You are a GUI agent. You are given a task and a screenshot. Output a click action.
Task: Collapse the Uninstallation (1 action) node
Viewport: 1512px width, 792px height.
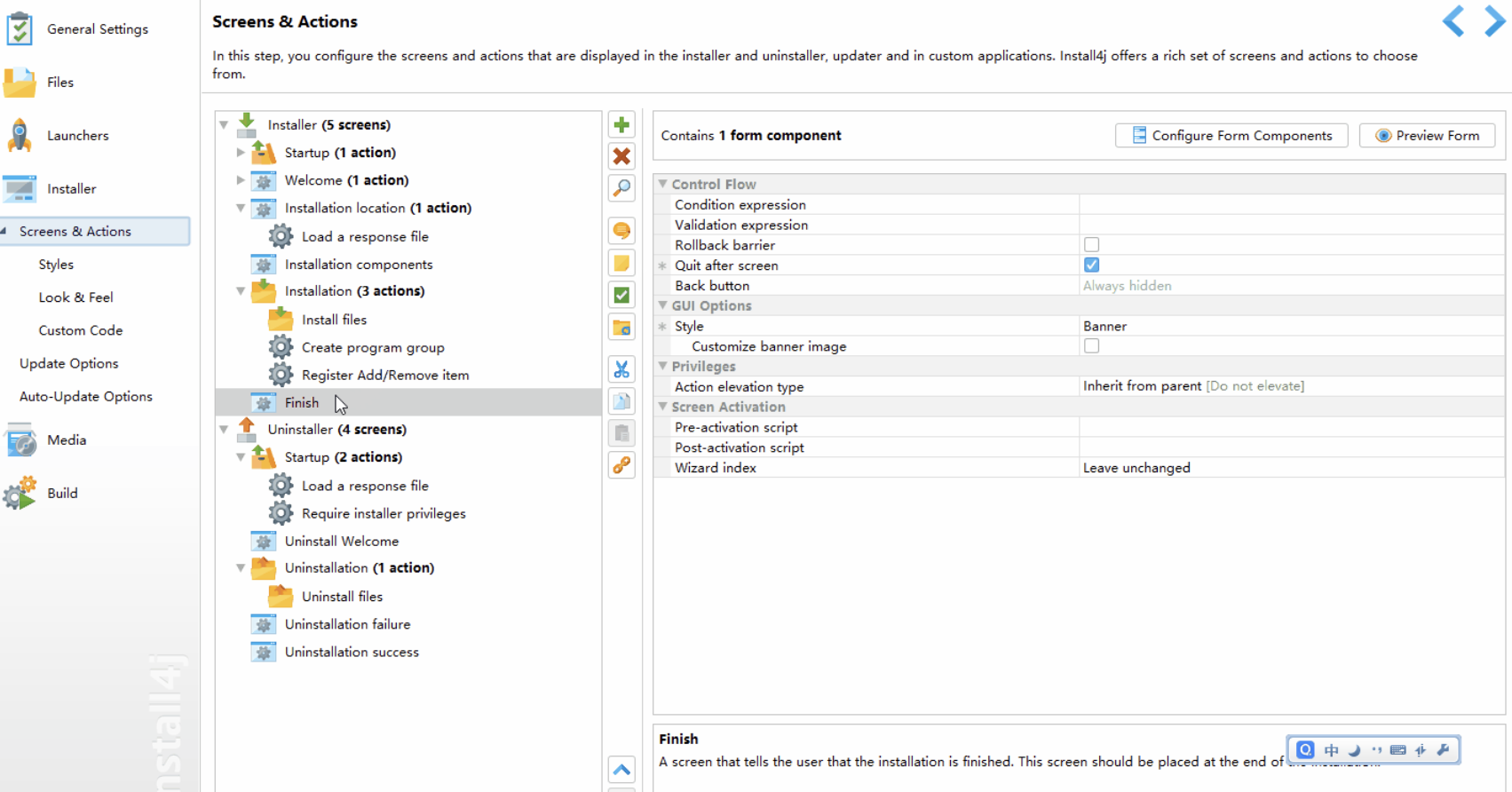pos(241,568)
